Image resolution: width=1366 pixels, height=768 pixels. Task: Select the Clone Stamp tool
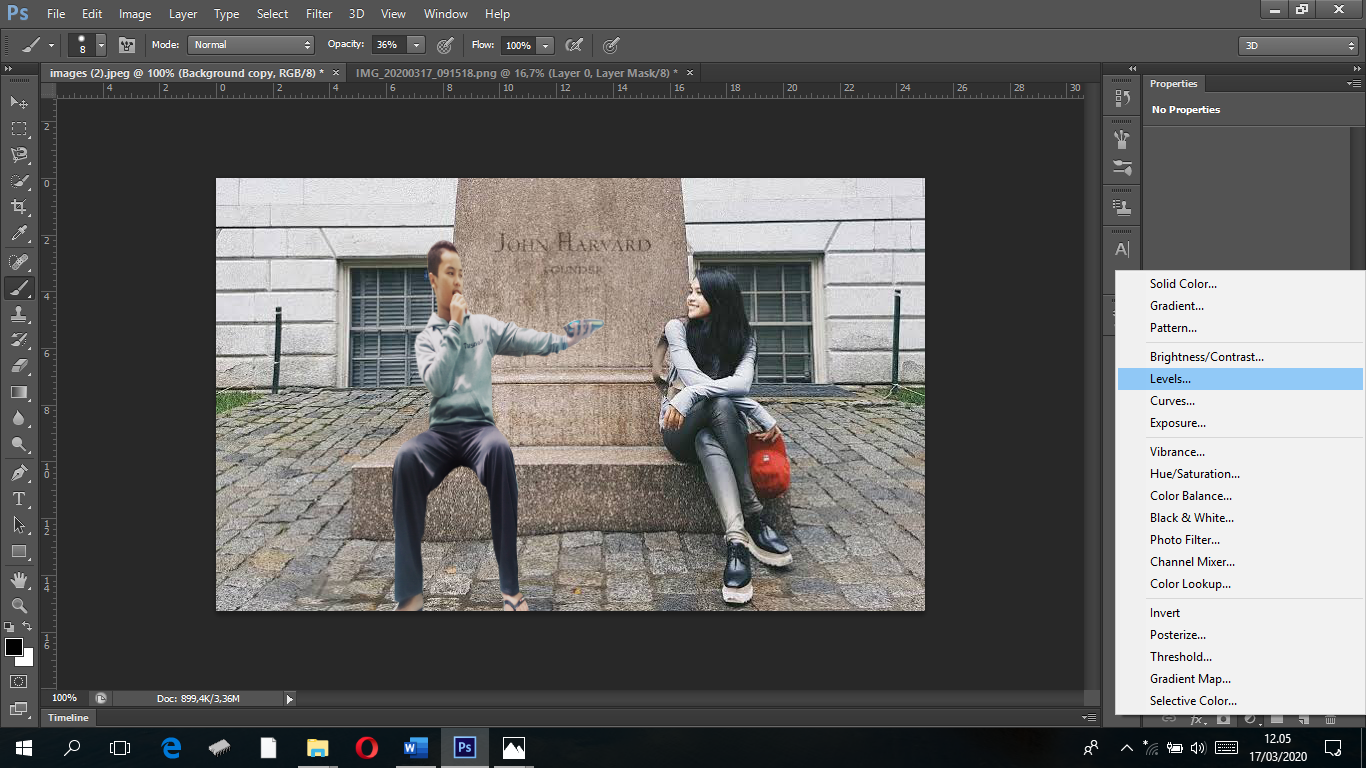click(x=19, y=314)
